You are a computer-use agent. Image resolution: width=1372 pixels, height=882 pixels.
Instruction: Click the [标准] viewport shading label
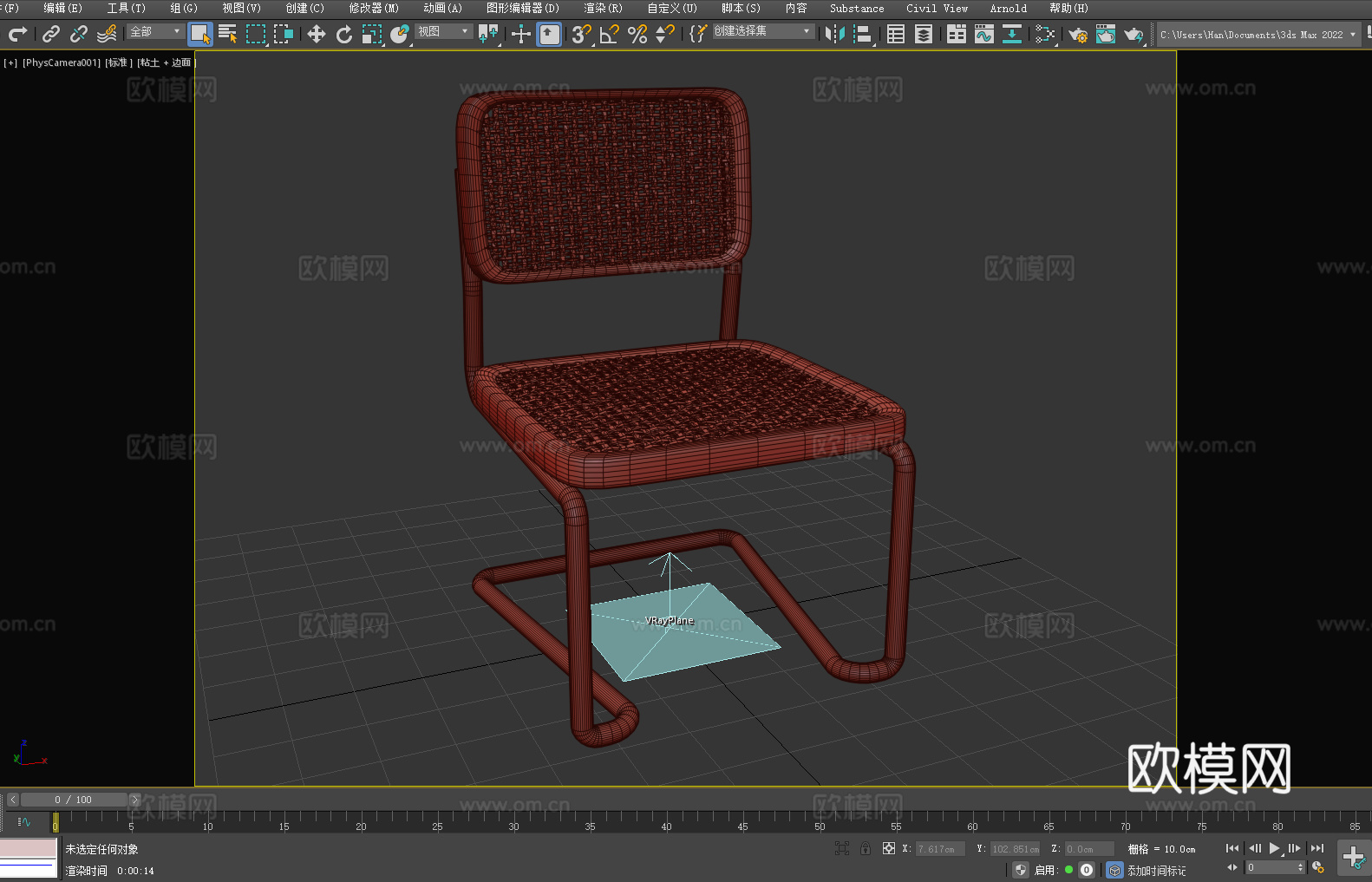(x=119, y=62)
